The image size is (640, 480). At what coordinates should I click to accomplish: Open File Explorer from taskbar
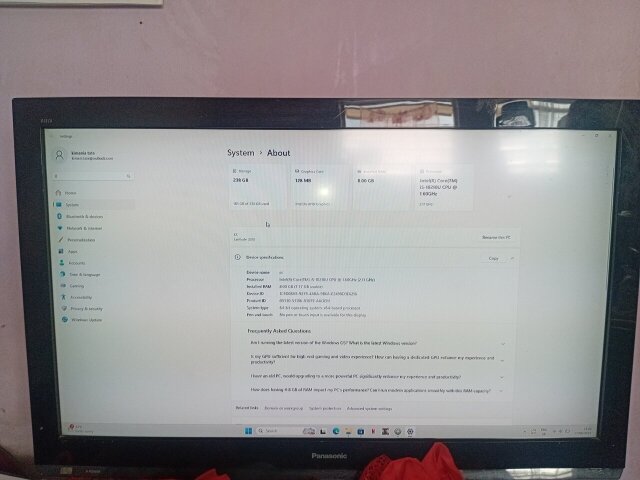pyautogui.click(x=348, y=431)
